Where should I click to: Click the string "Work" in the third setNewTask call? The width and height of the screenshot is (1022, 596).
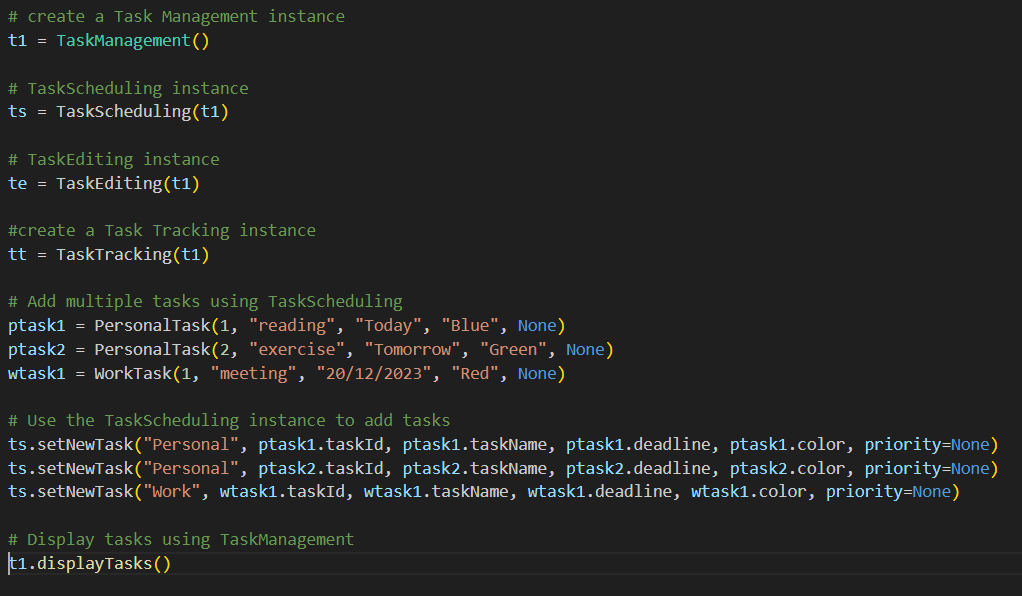point(171,492)
